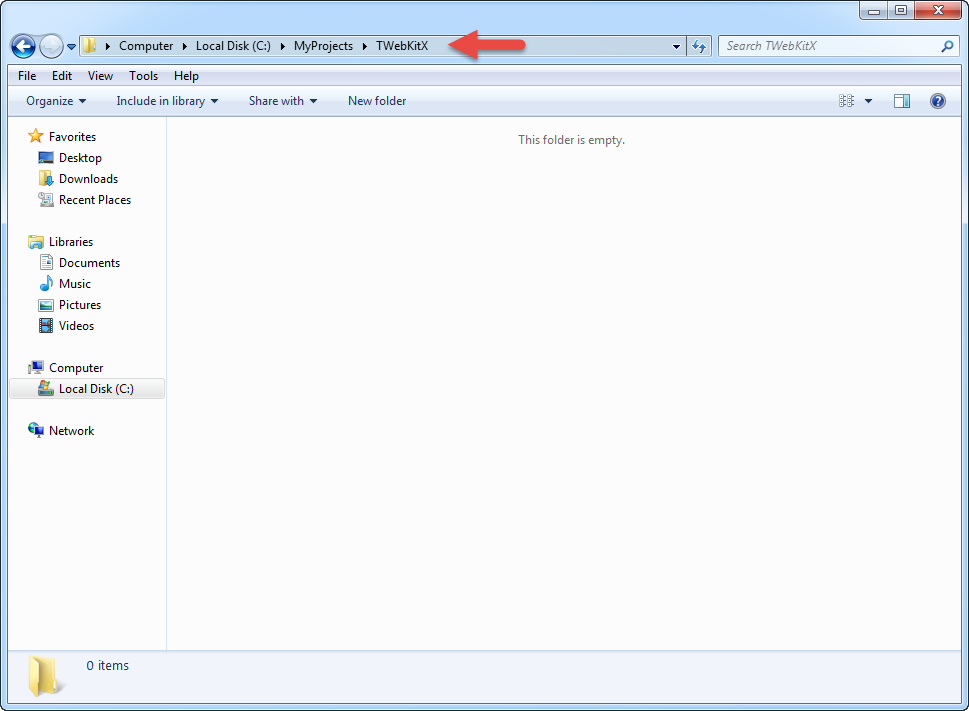
Task: Select Favorites in navigation pane
Action: point(72,137)
